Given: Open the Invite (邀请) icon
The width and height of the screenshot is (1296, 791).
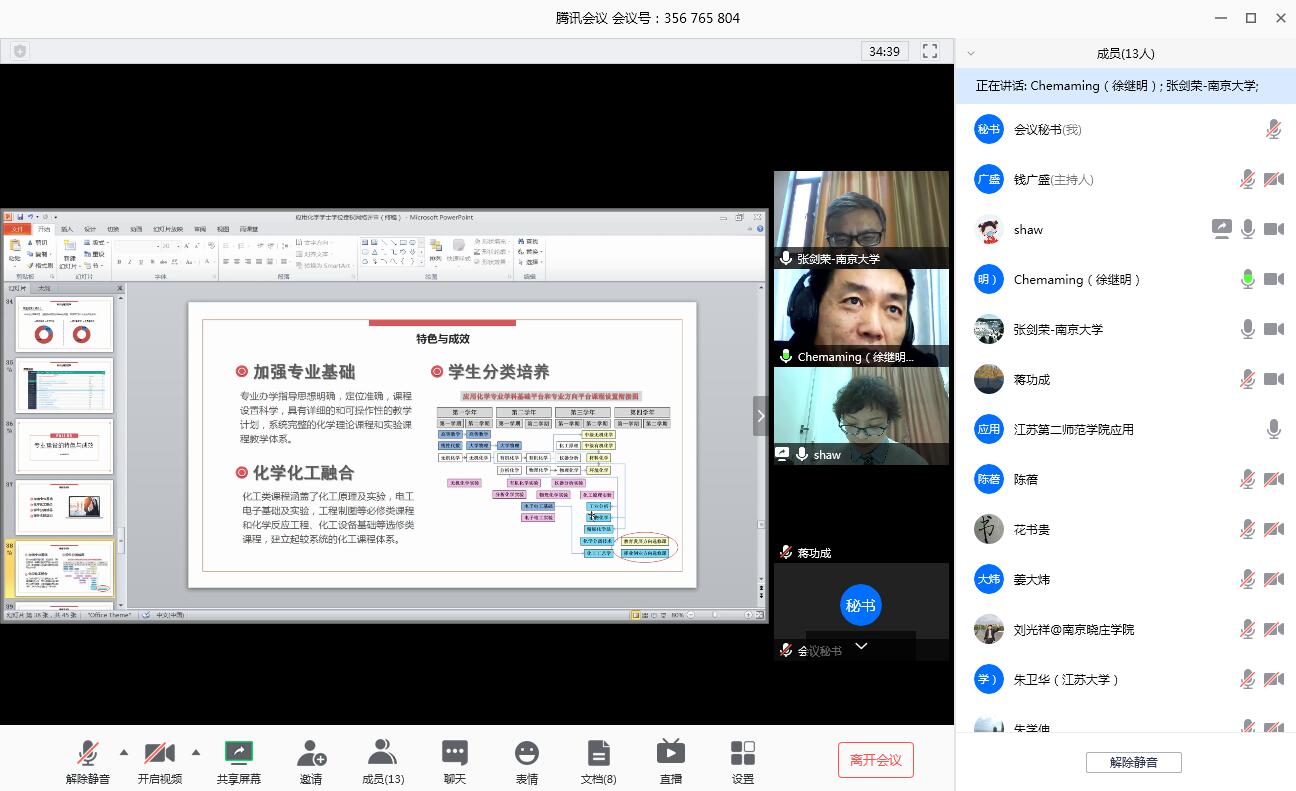Looking at the screenshot, I should point(311,753).
